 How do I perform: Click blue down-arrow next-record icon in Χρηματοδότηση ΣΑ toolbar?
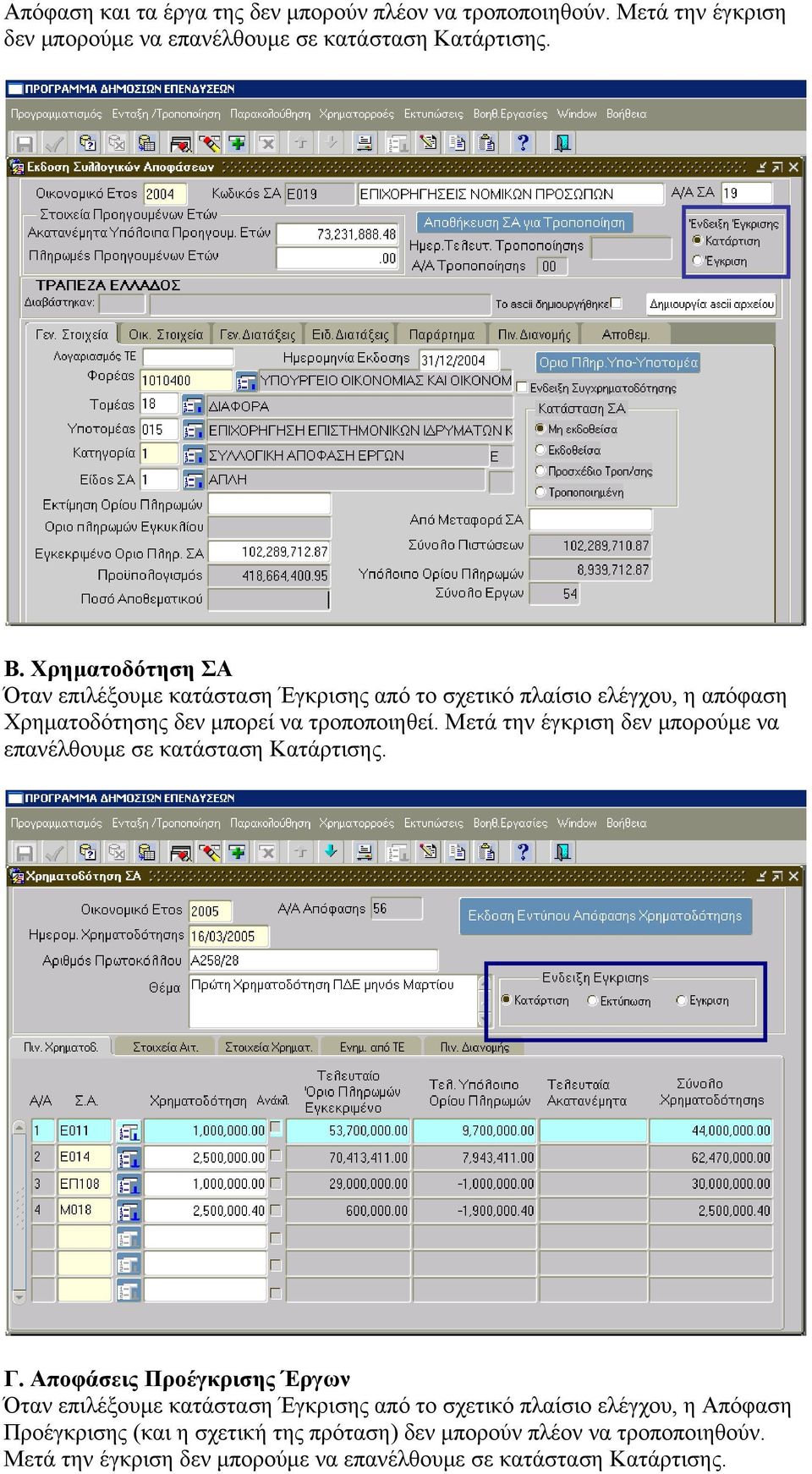click(331, 852)
